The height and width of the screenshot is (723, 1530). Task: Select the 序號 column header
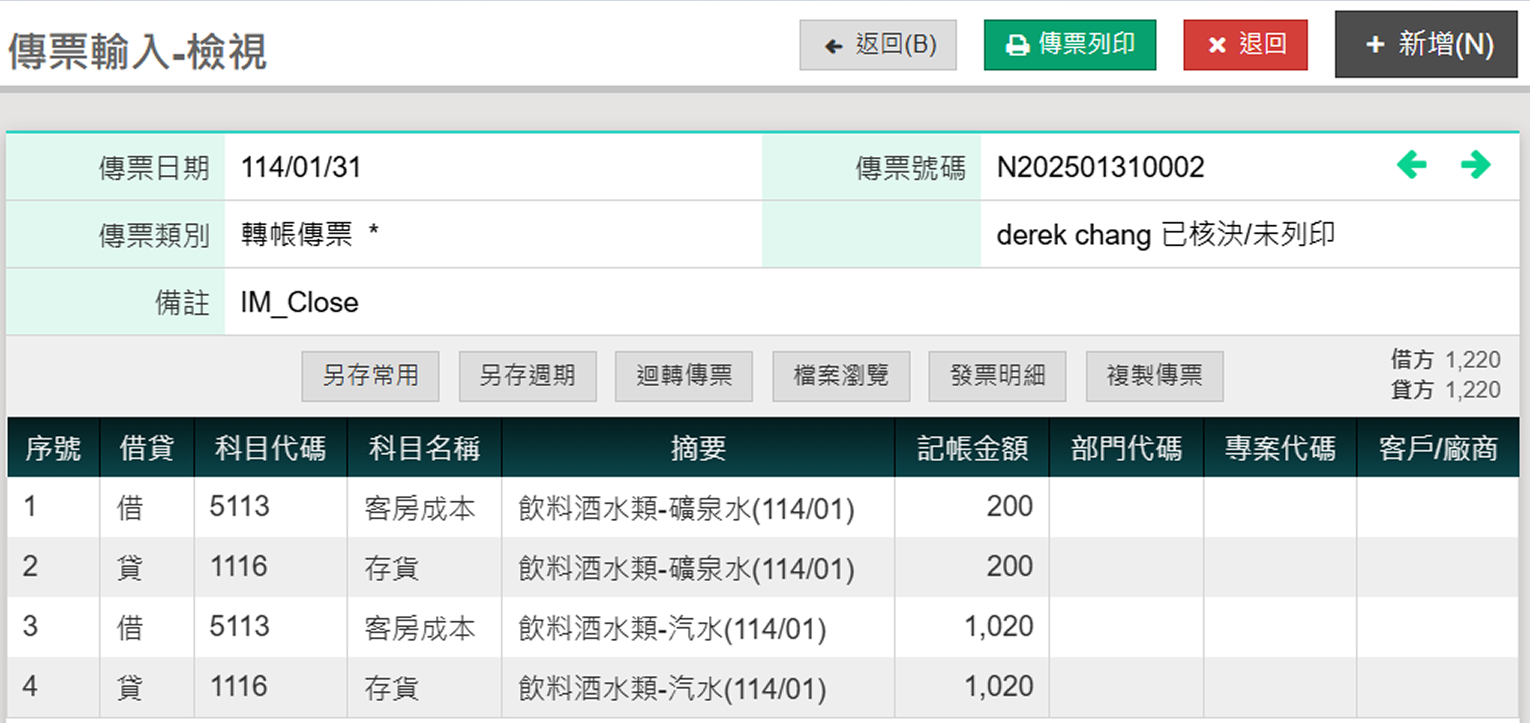(x=53, y=448)
